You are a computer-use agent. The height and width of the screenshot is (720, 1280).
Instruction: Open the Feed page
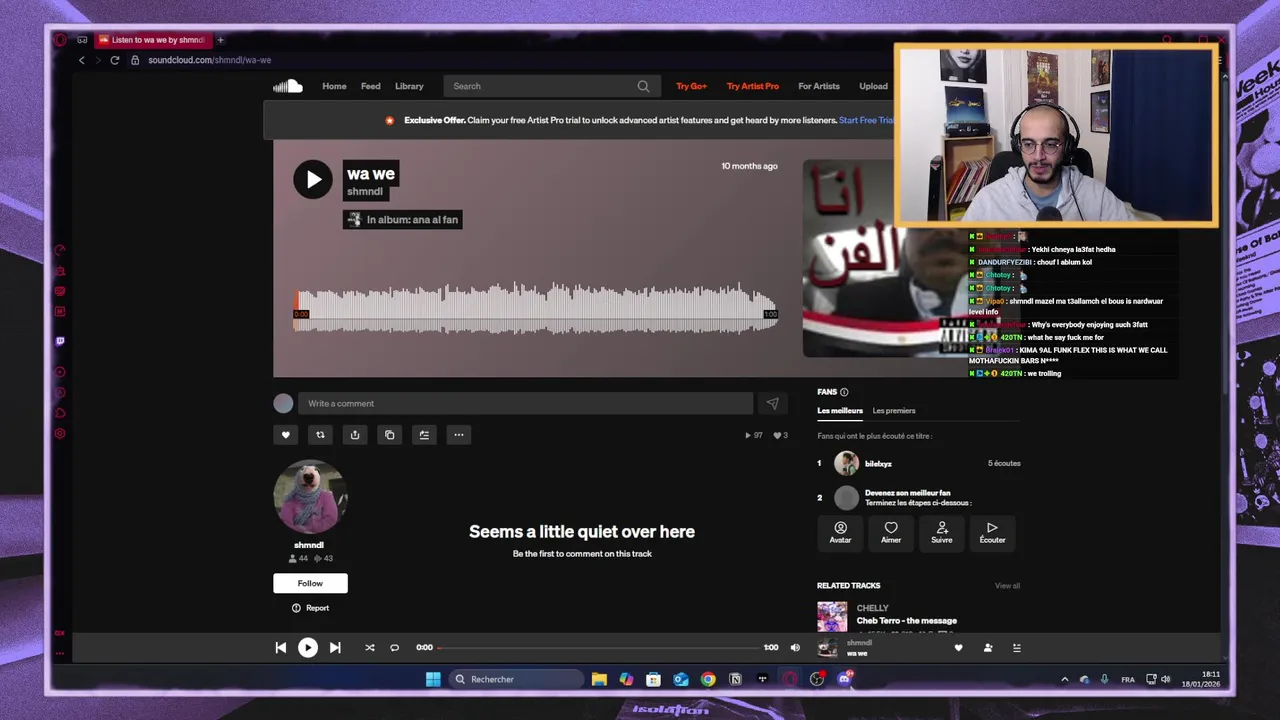coord(370,86)
